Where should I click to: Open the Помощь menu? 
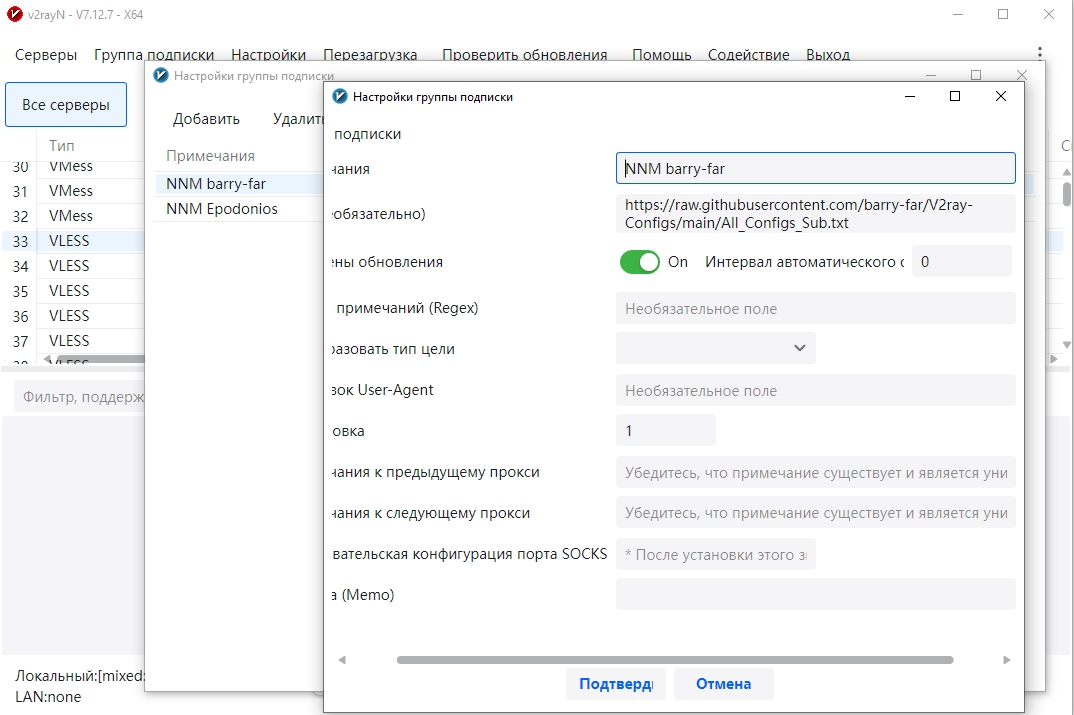[x=661, y=55]
